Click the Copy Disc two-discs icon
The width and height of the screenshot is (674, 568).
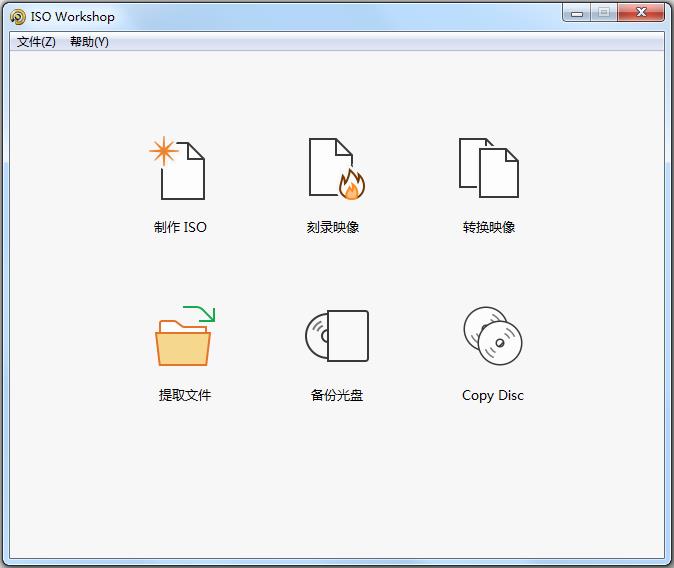pyautogui.click(x=493, y=336)
